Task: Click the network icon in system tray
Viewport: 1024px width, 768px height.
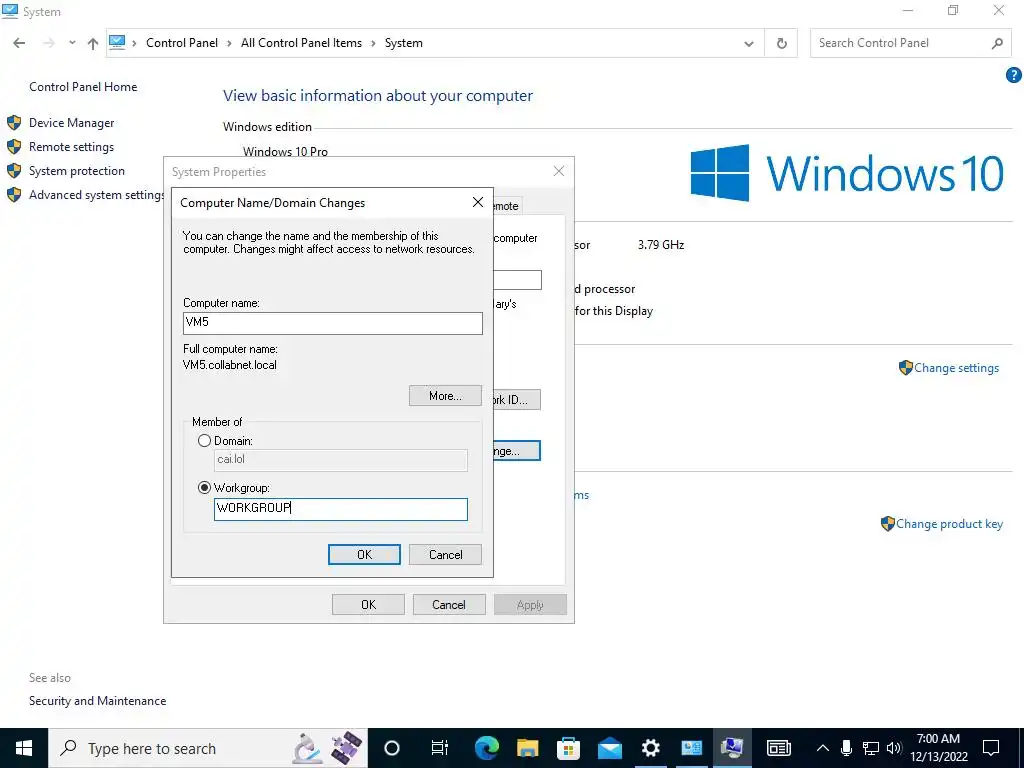Action: [x=870, y=748]
